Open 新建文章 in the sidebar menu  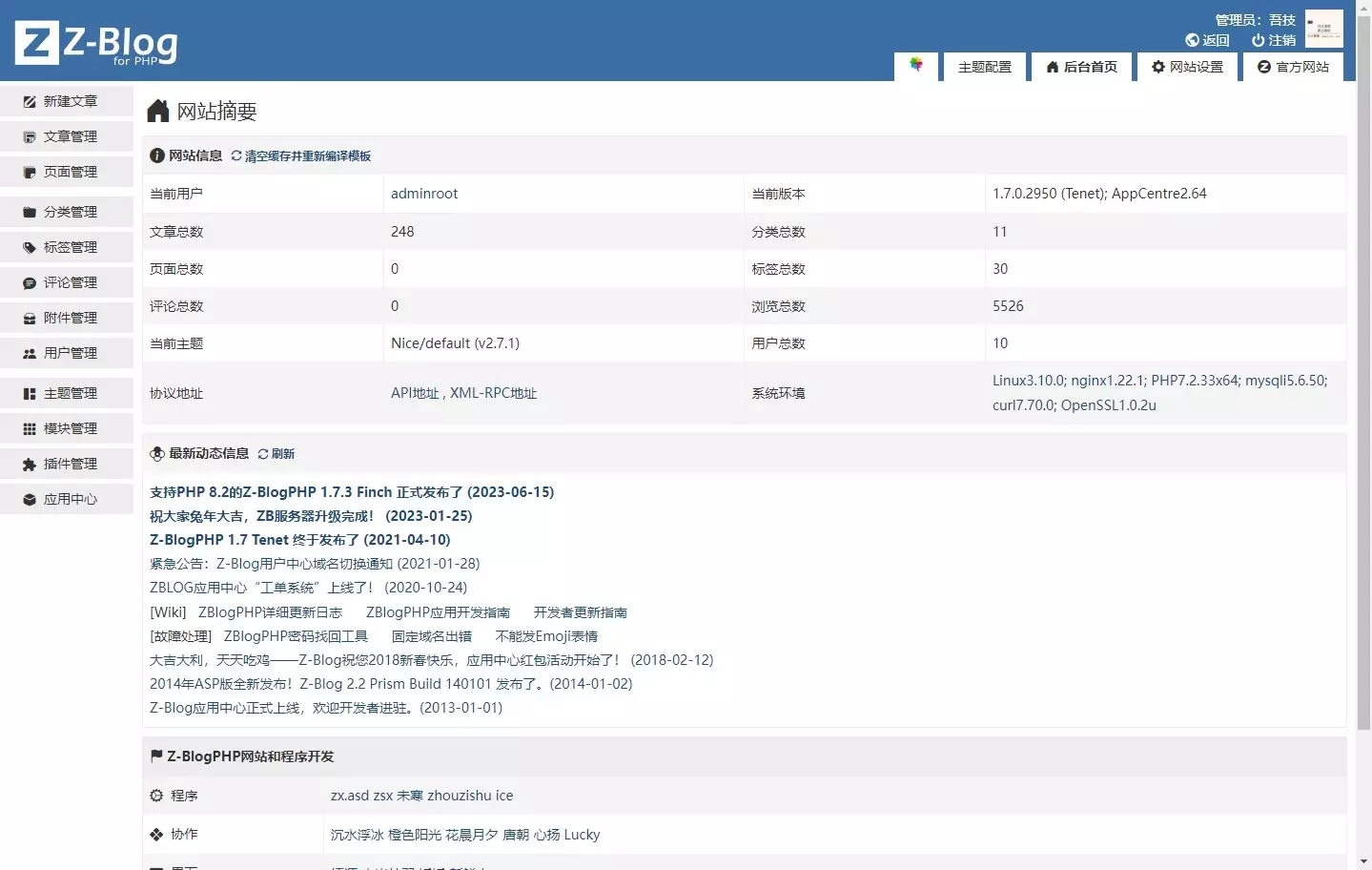coord(67,101)
